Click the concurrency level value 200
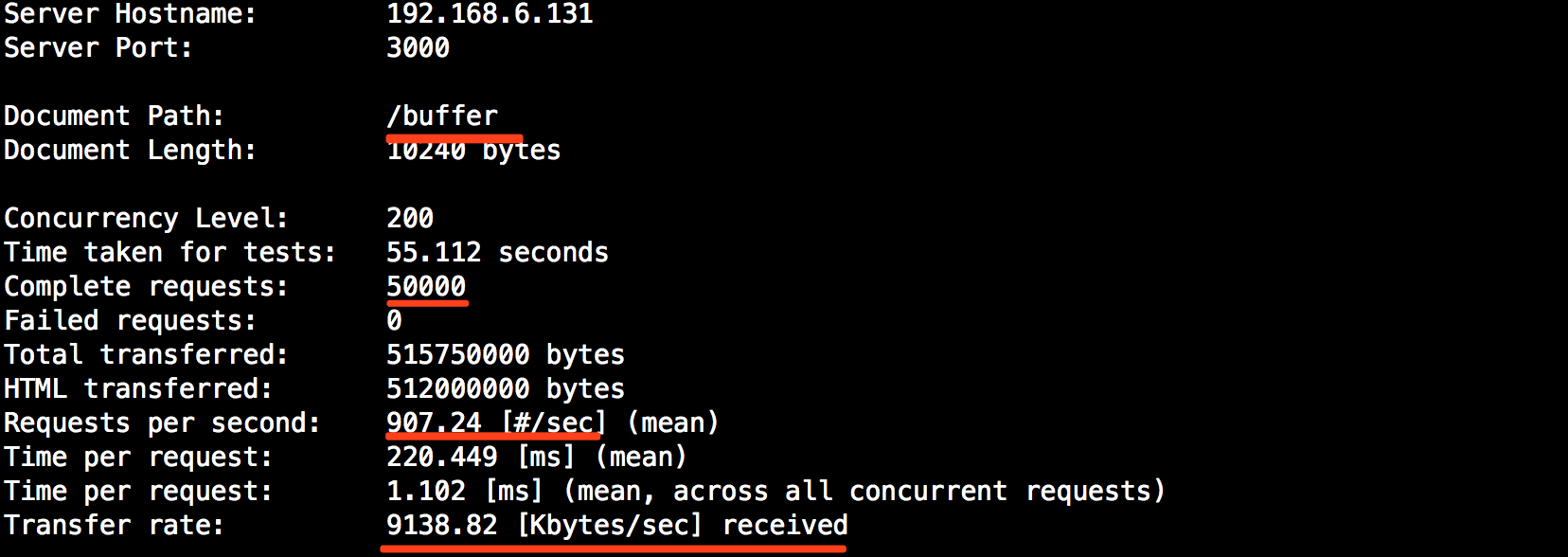This screenshot has height=557, width=1568. pyautogui.click(x=410, y=219)
